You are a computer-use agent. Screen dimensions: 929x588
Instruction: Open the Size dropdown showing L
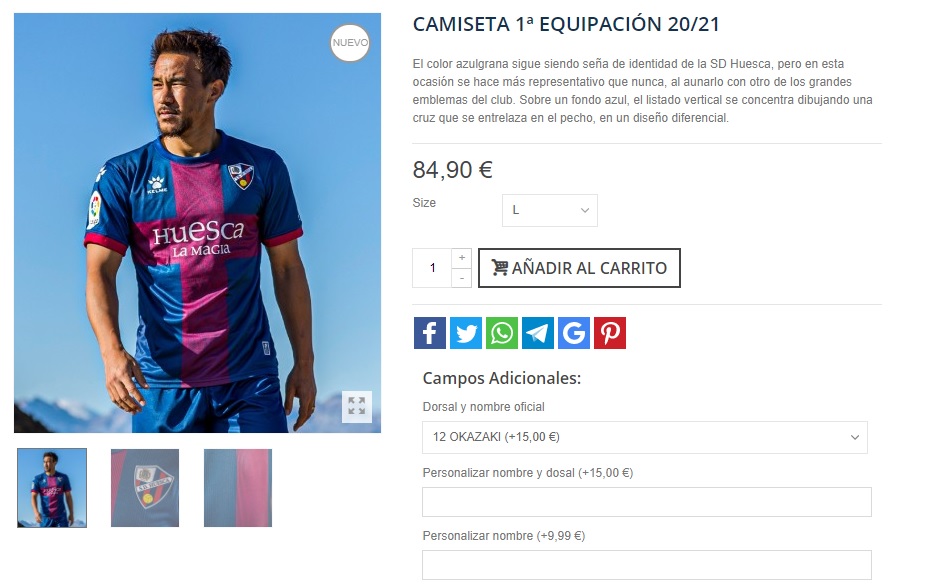[x=550, y=210]
